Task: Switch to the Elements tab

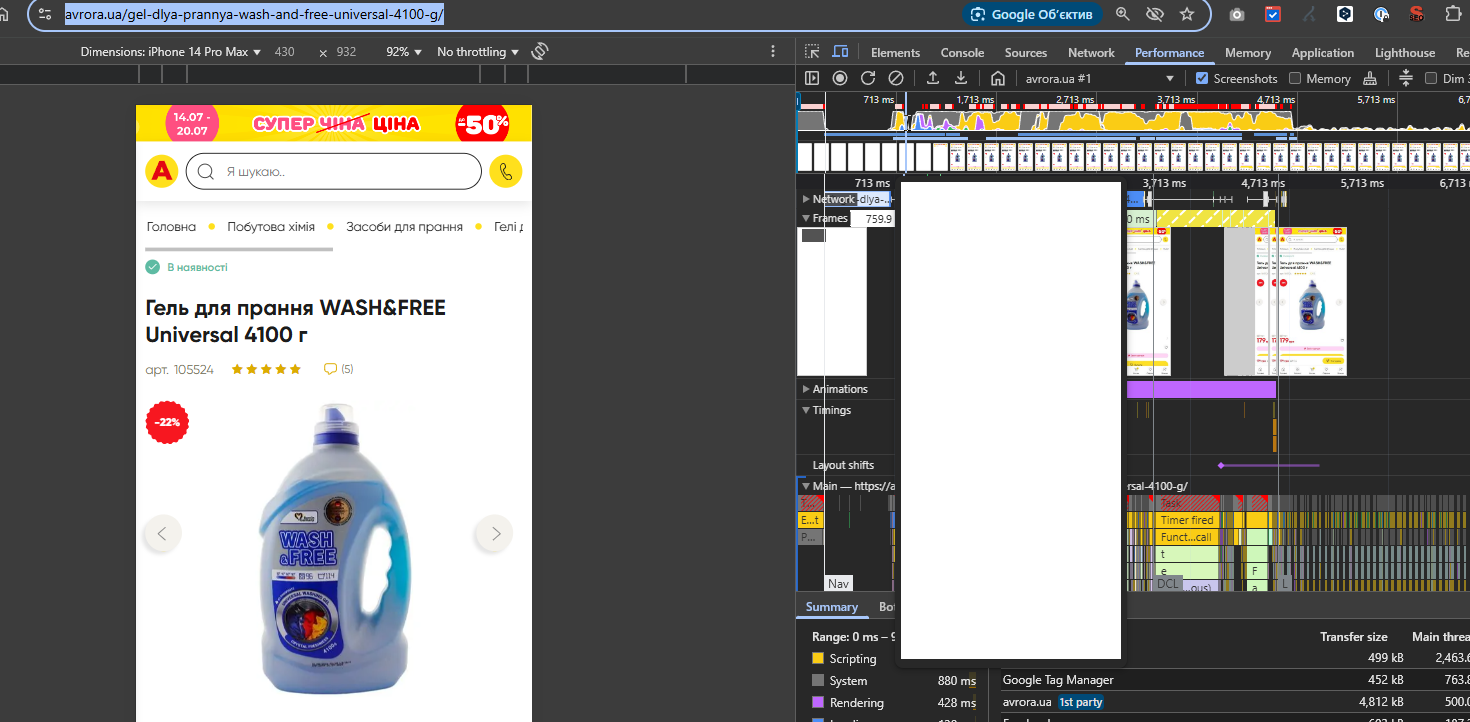Action: [895, 53]
